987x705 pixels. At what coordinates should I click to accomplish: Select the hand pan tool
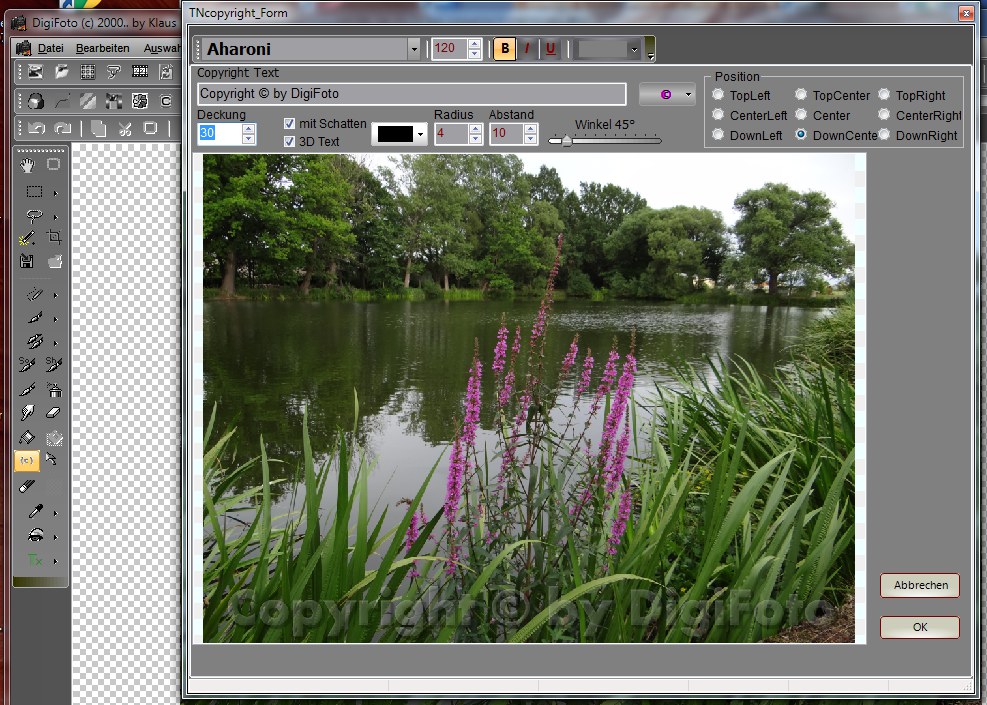tap(27, 165)
